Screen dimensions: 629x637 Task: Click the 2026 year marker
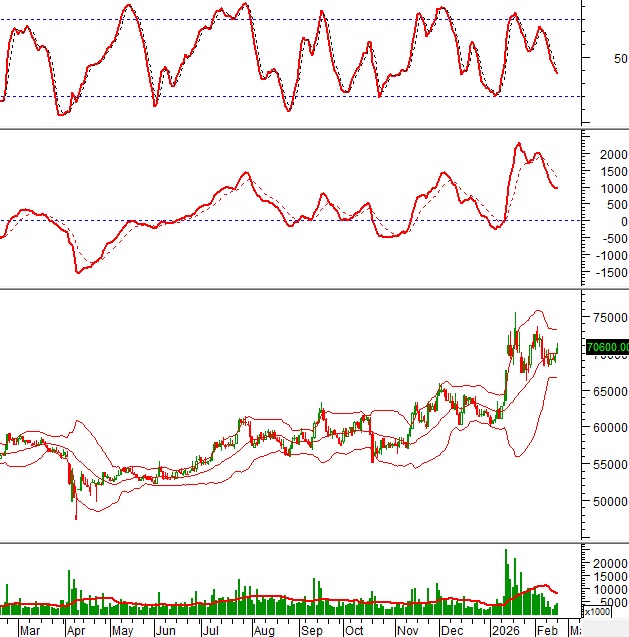[x=501, y=630]
